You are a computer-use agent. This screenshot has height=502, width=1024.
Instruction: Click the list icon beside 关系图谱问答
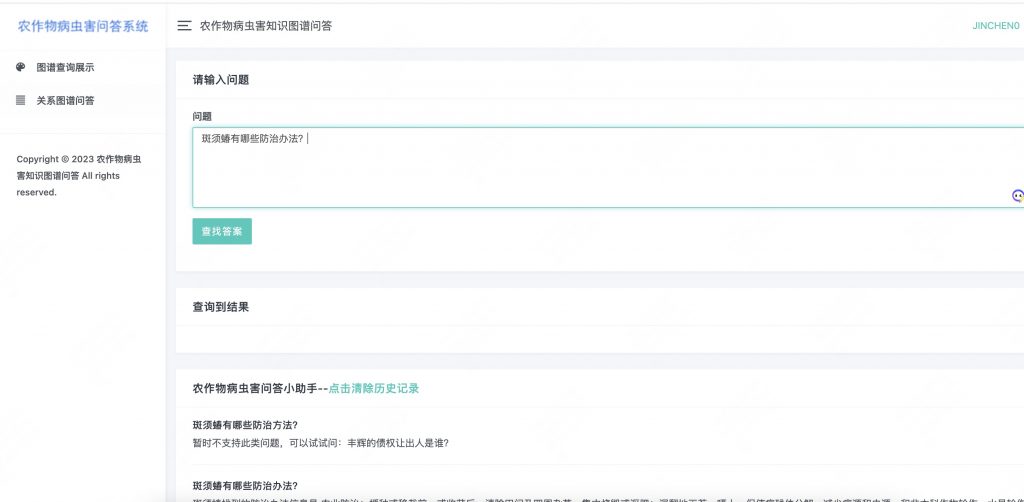pos(21,101)
